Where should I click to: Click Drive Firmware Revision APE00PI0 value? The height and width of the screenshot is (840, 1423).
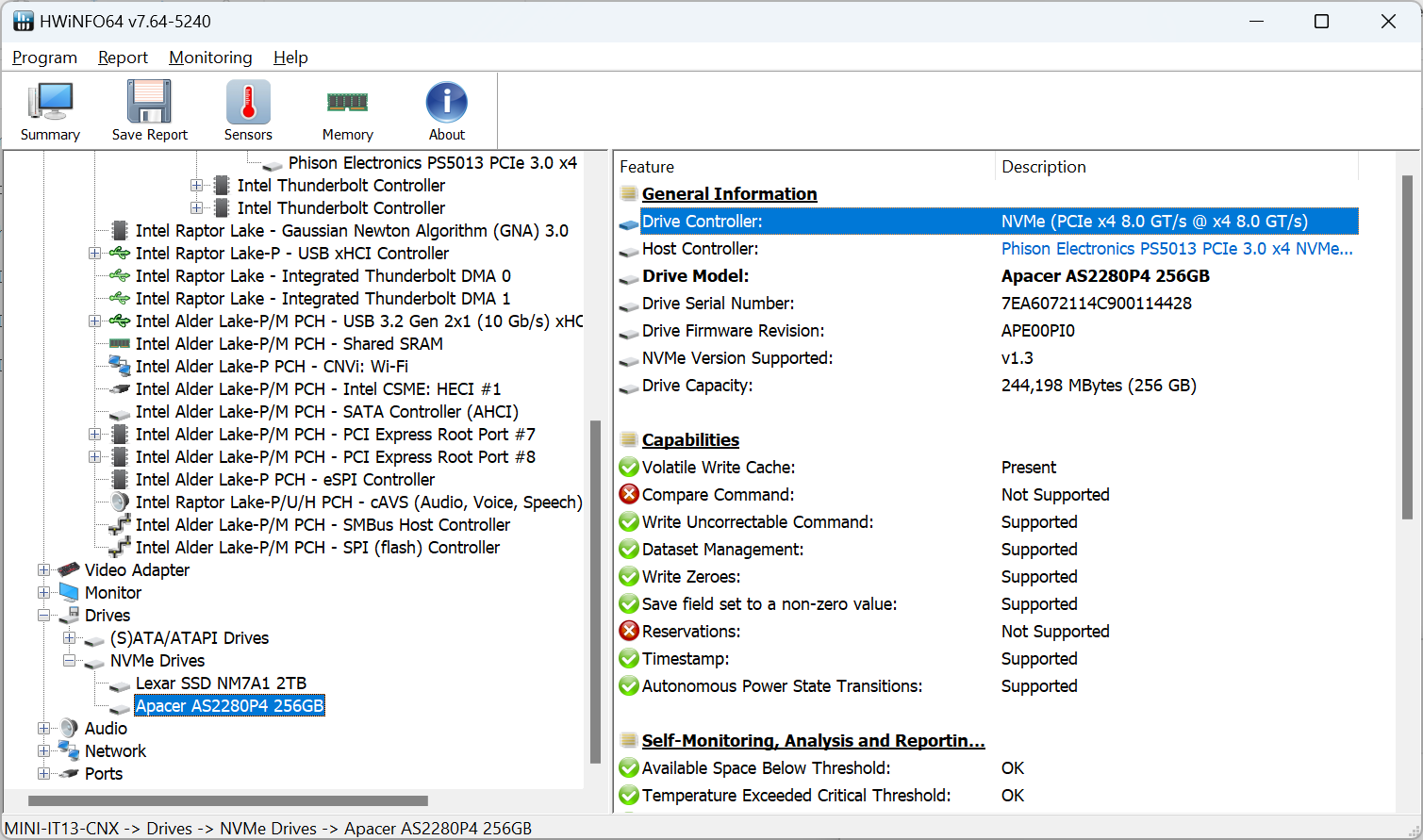(1037, 330)
